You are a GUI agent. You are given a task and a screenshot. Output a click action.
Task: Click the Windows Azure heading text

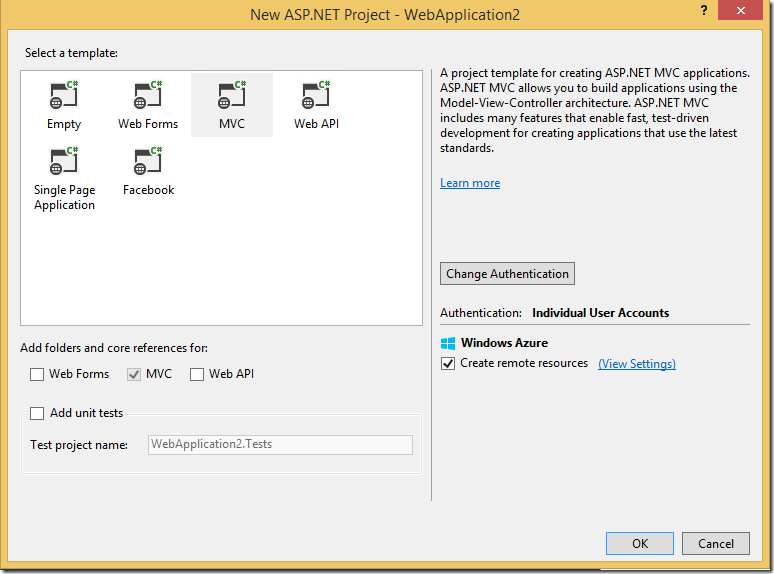(504, 343)
